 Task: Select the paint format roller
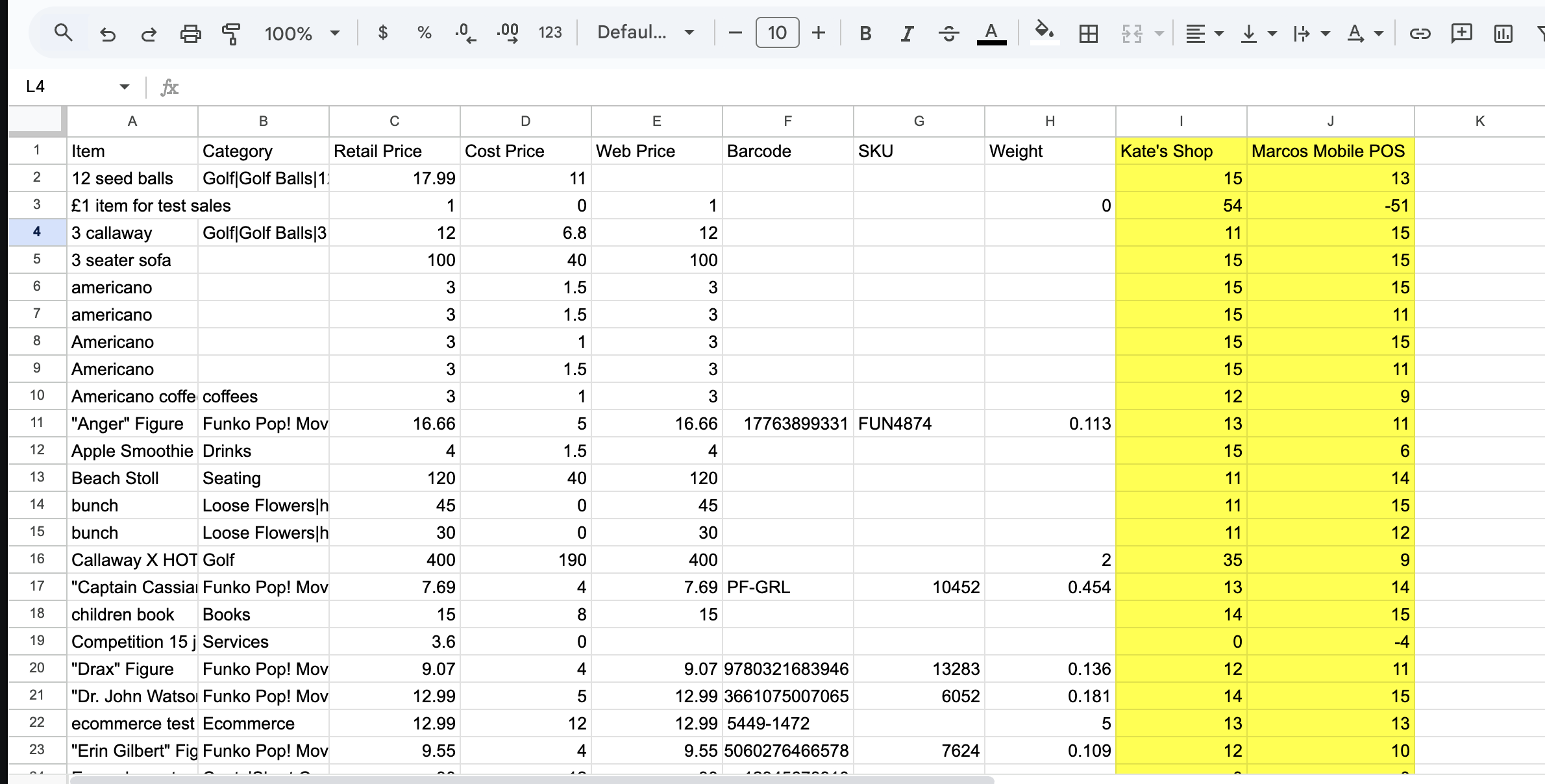[x=231, y=33]
